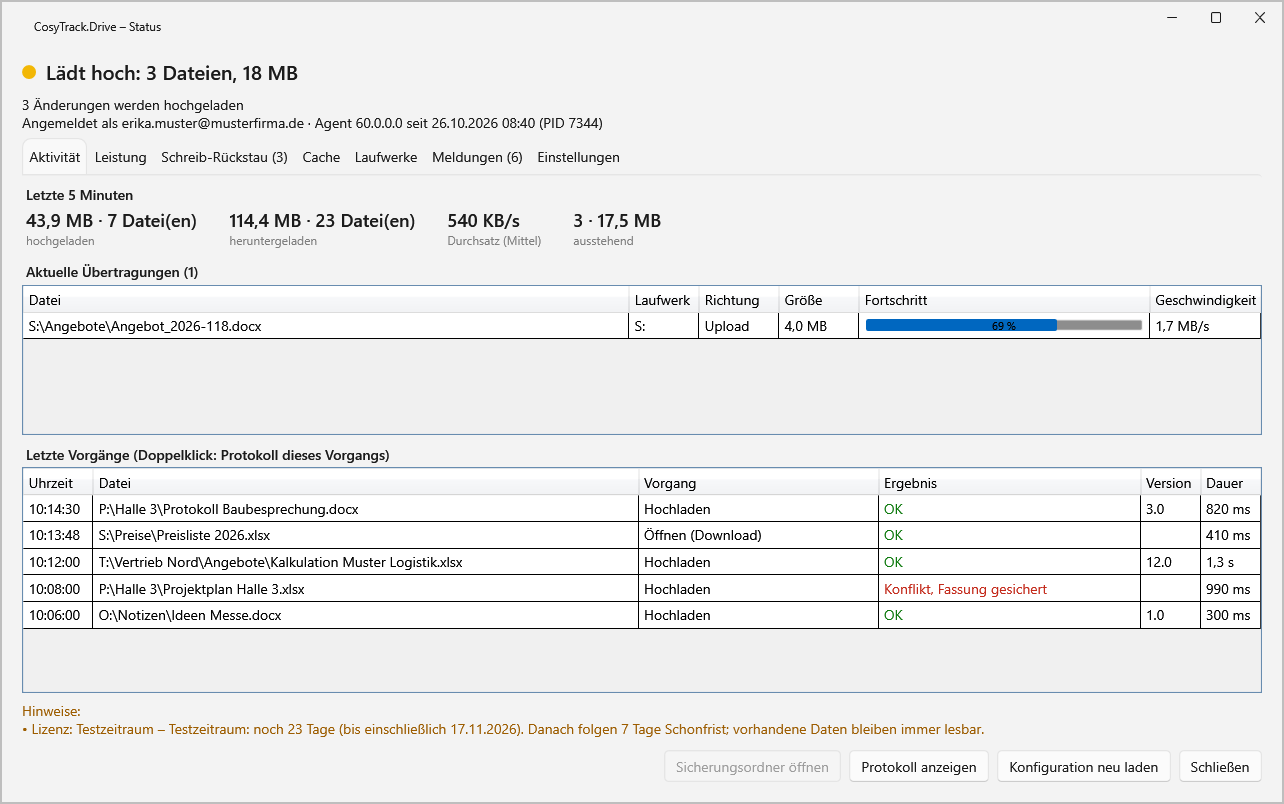Screen dimensions: 1284x804
Task: Select the Cache tab
Action: (321, 157)
